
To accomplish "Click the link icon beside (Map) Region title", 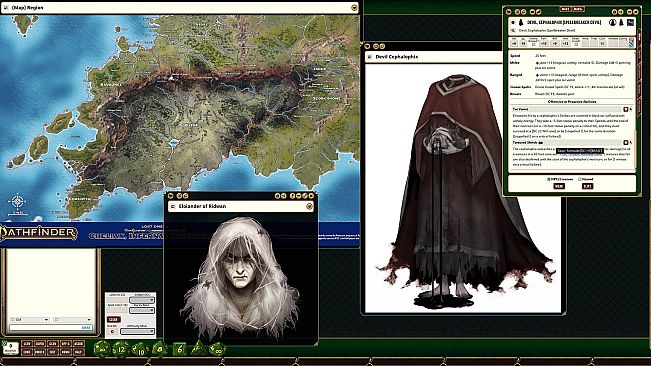I will pyautogui.click(x=6, y=7).
